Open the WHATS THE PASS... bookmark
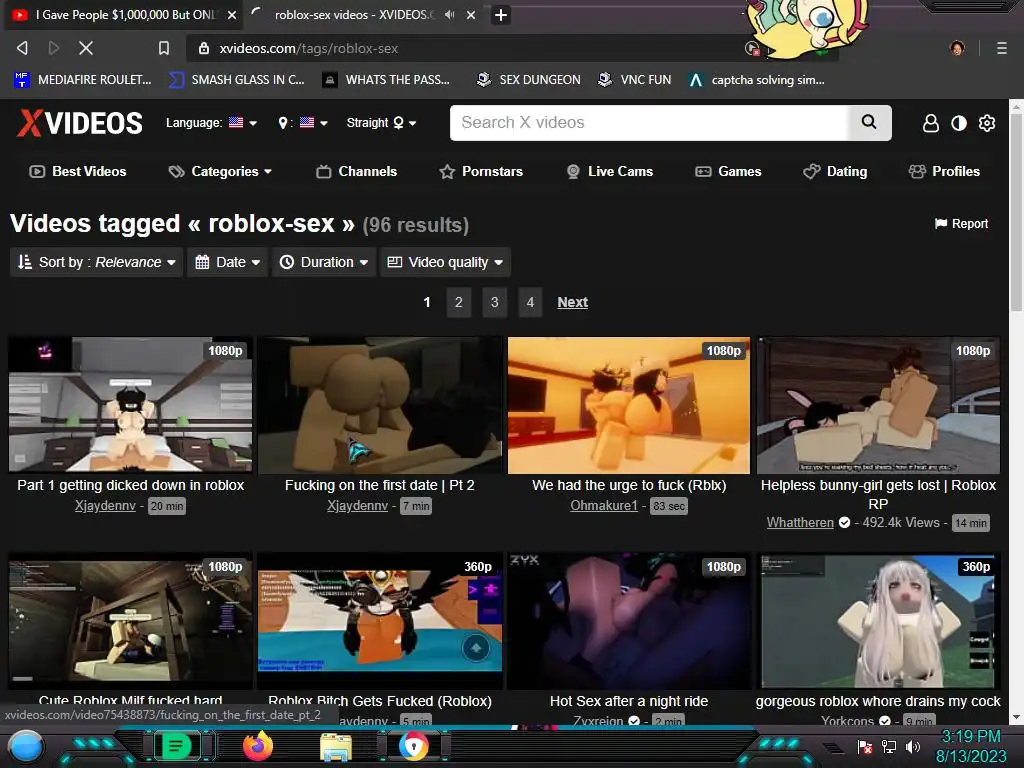Viewport: 1024px width, 768px height. [x=387, y=80]
